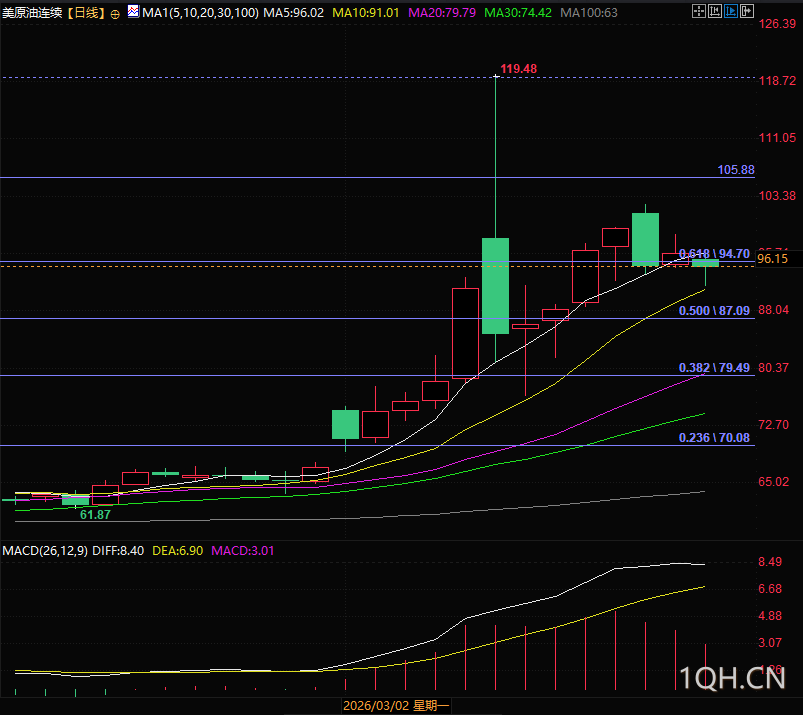Click the 0.500 \ 87.09 Fibonacci label
803x715 pixels.
point(714,310)
